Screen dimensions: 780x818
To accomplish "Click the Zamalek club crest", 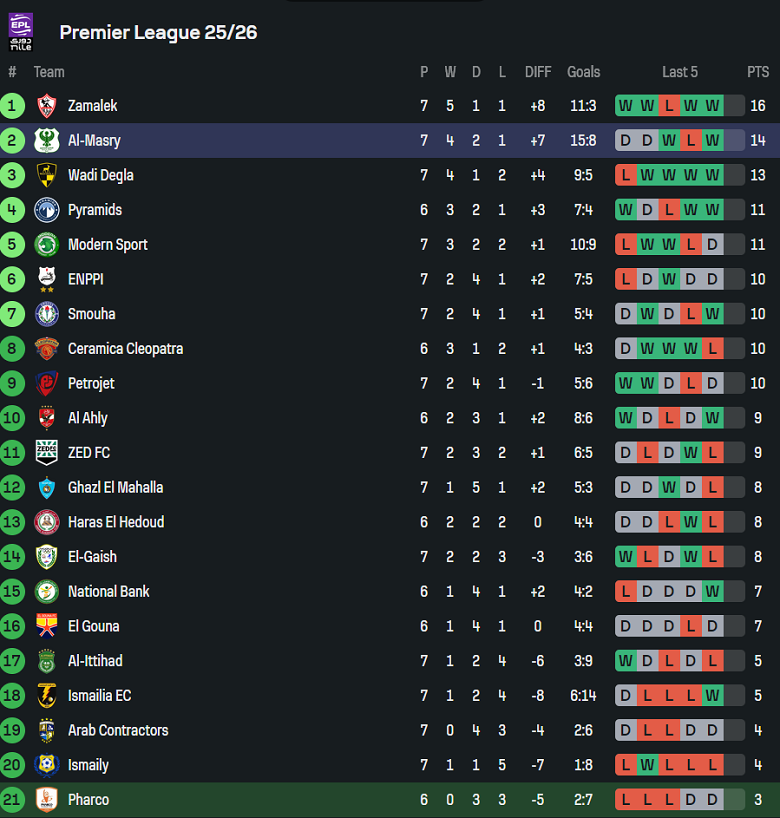I will point(47,106).
